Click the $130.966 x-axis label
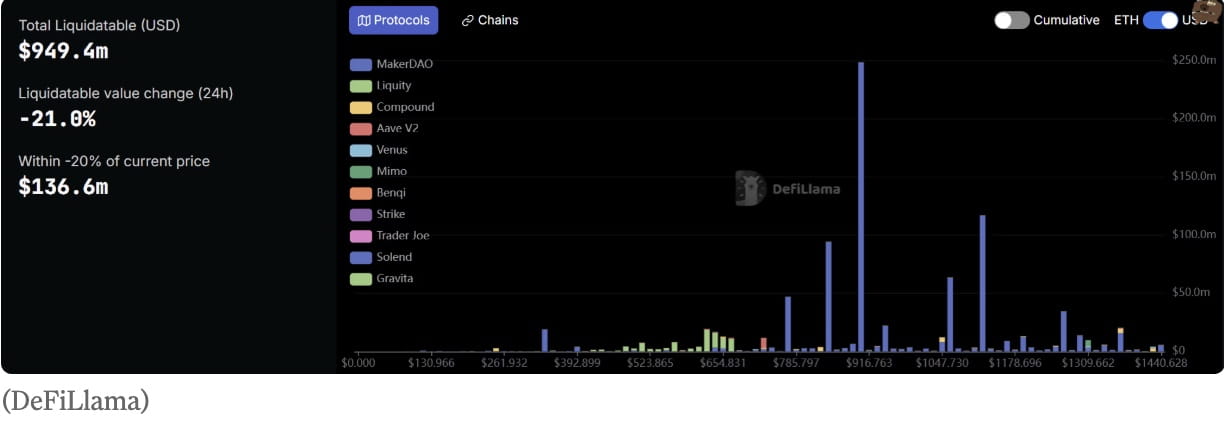 coord(431,363)
